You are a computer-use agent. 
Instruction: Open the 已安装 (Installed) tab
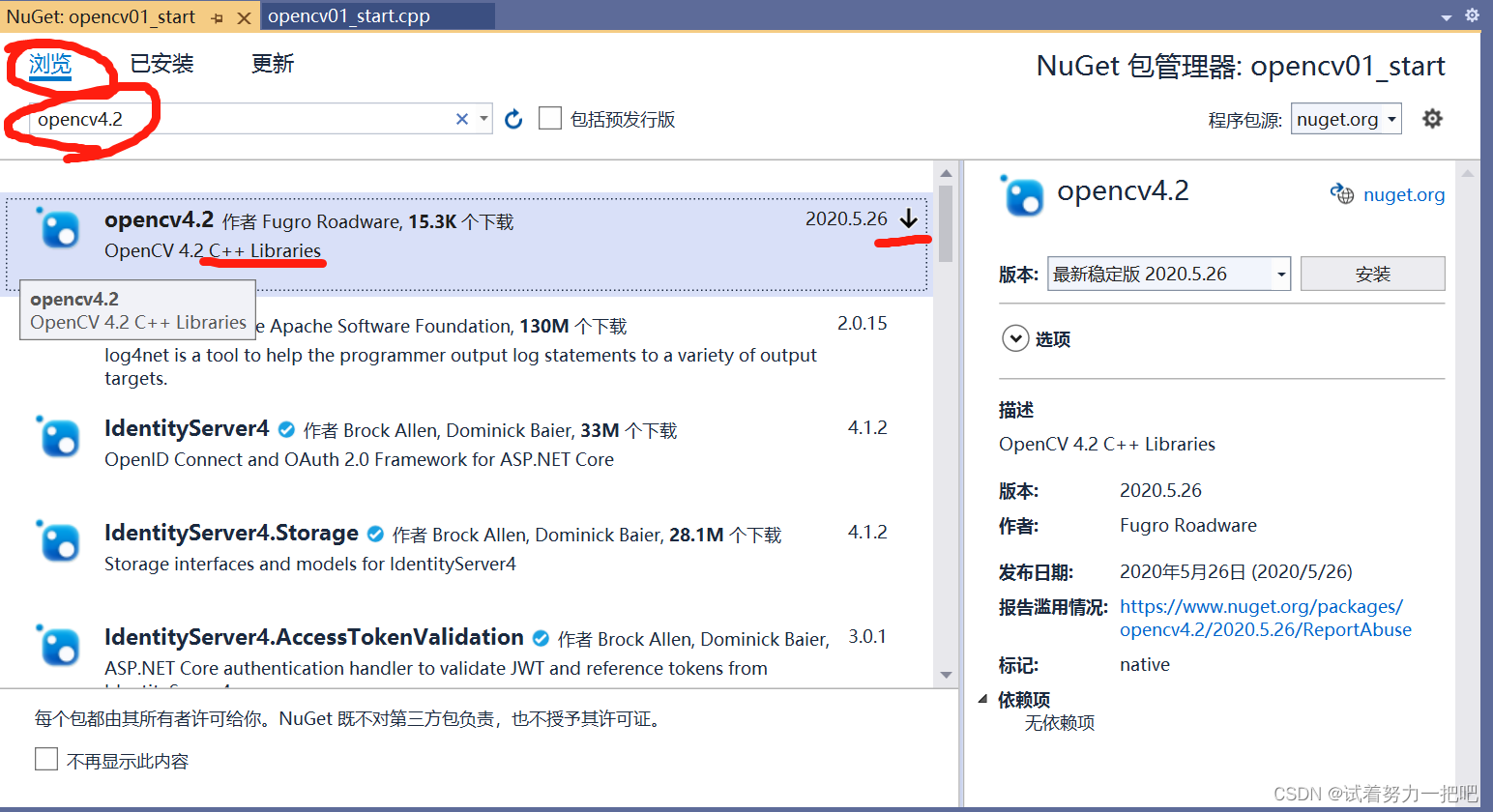[161, 64]
